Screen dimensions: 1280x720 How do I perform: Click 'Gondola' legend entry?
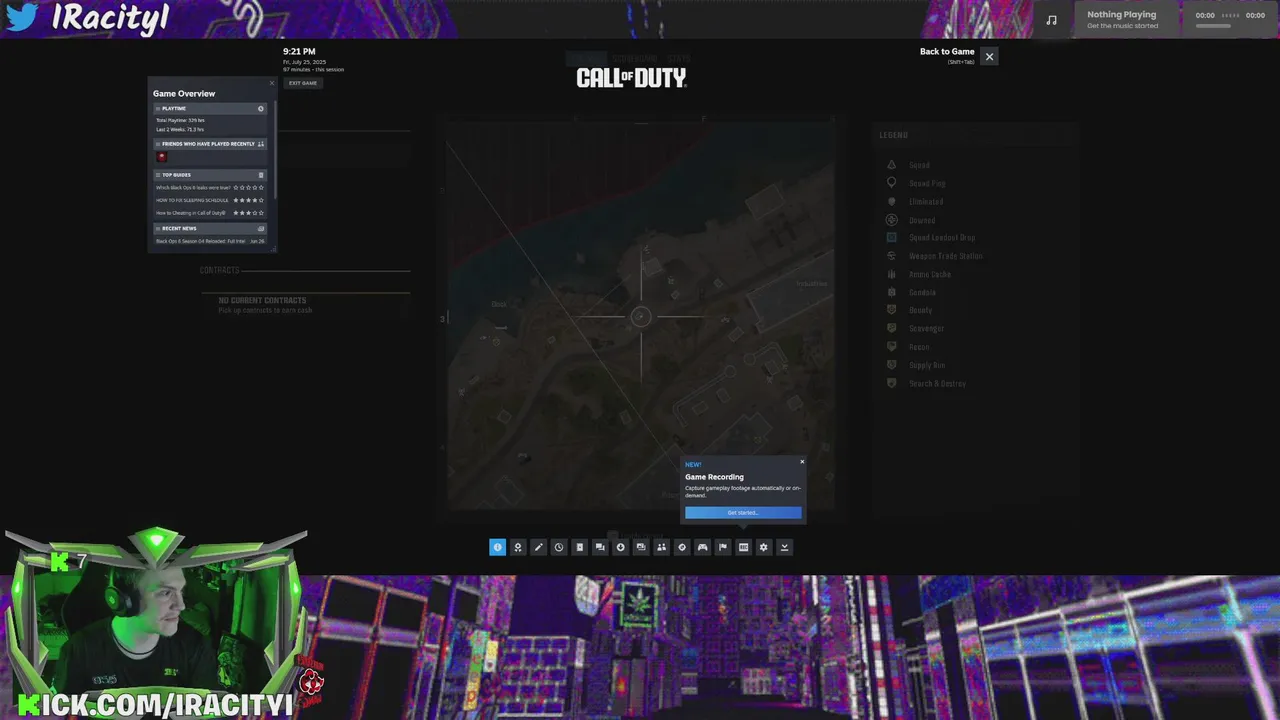[923, 292]
